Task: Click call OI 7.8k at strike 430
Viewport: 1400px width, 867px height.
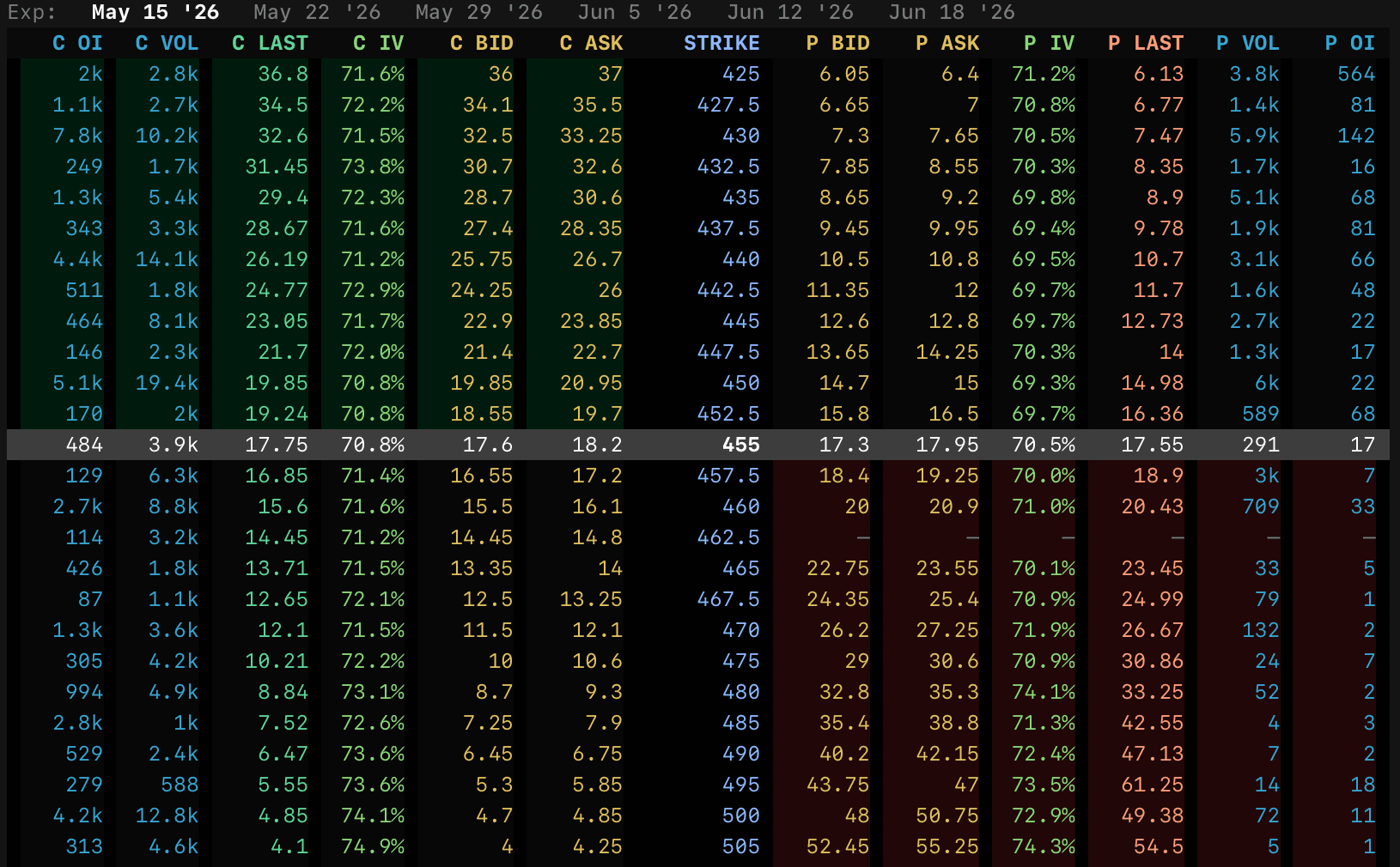Action: point(77,136)
